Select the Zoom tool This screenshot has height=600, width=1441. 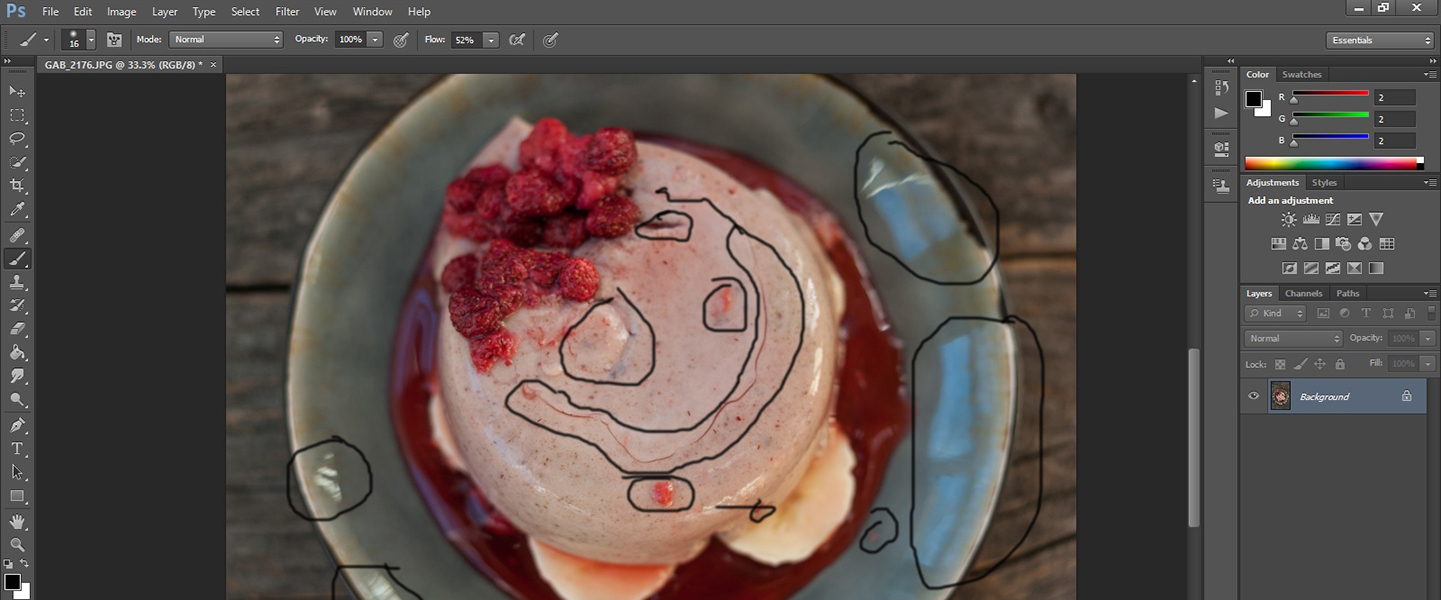point(17,545)
